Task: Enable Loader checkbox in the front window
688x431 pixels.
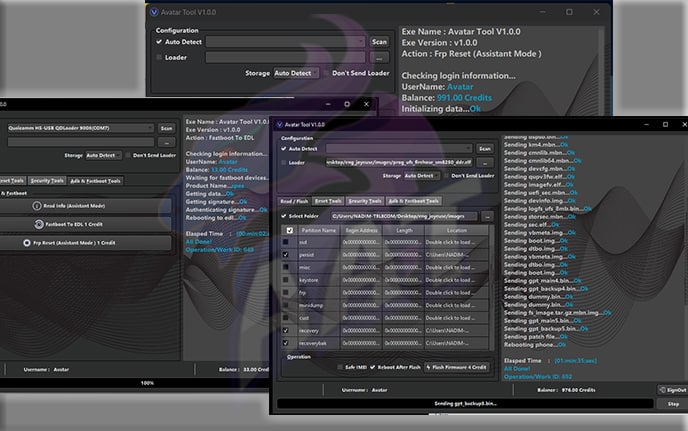Action: click(x=283, y=163)
